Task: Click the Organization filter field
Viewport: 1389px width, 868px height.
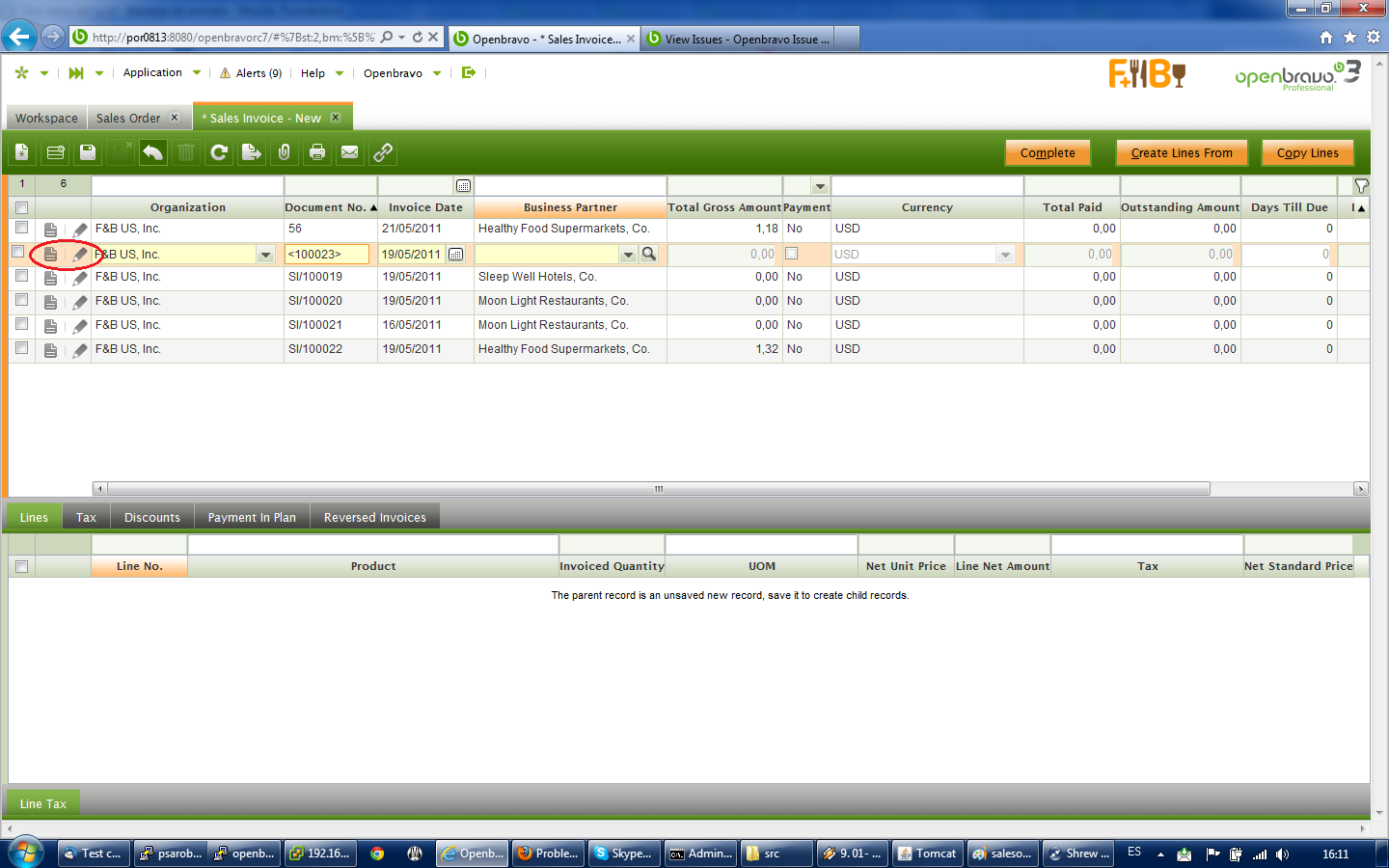Action: coord(187,185)
